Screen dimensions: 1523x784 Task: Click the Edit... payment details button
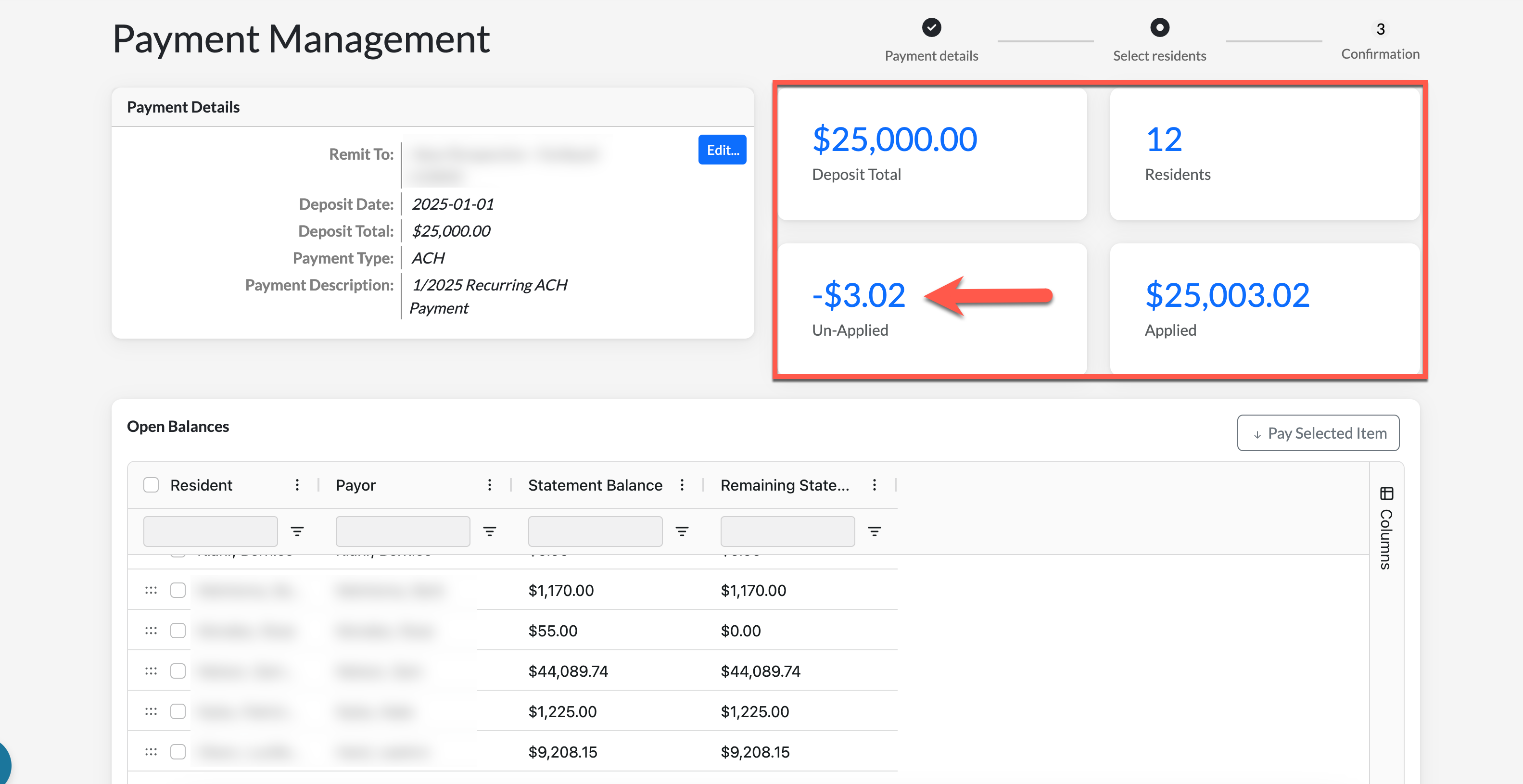pyautogui.click(x=722, y=150)
